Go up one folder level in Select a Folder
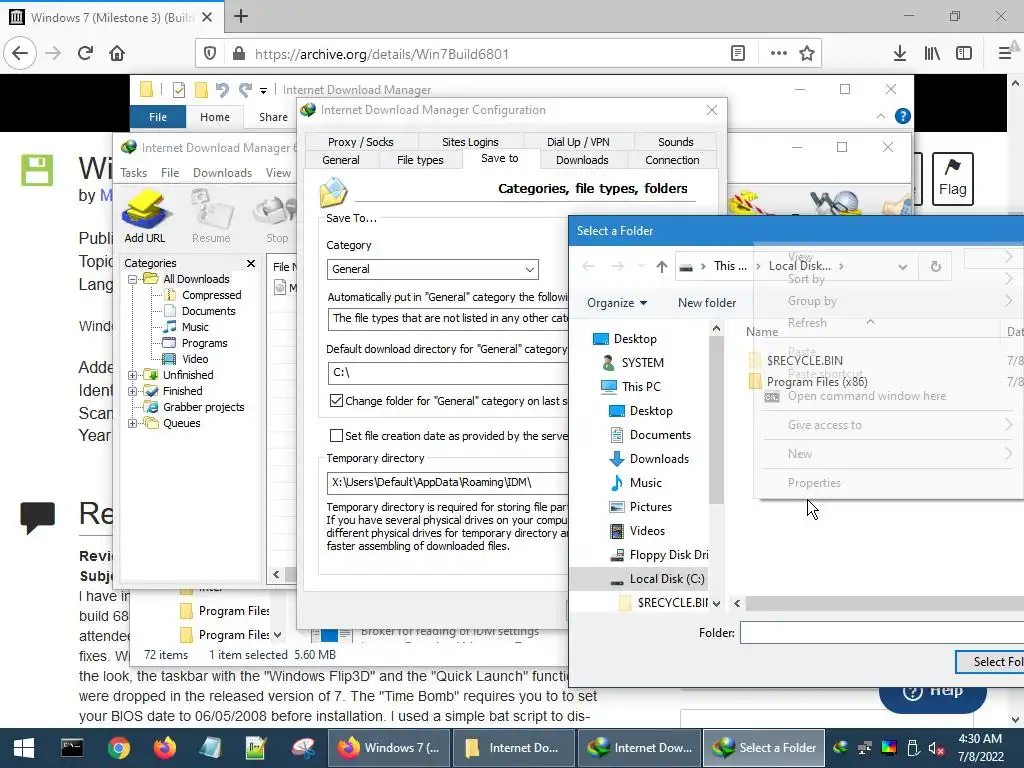 coord(662,266)
